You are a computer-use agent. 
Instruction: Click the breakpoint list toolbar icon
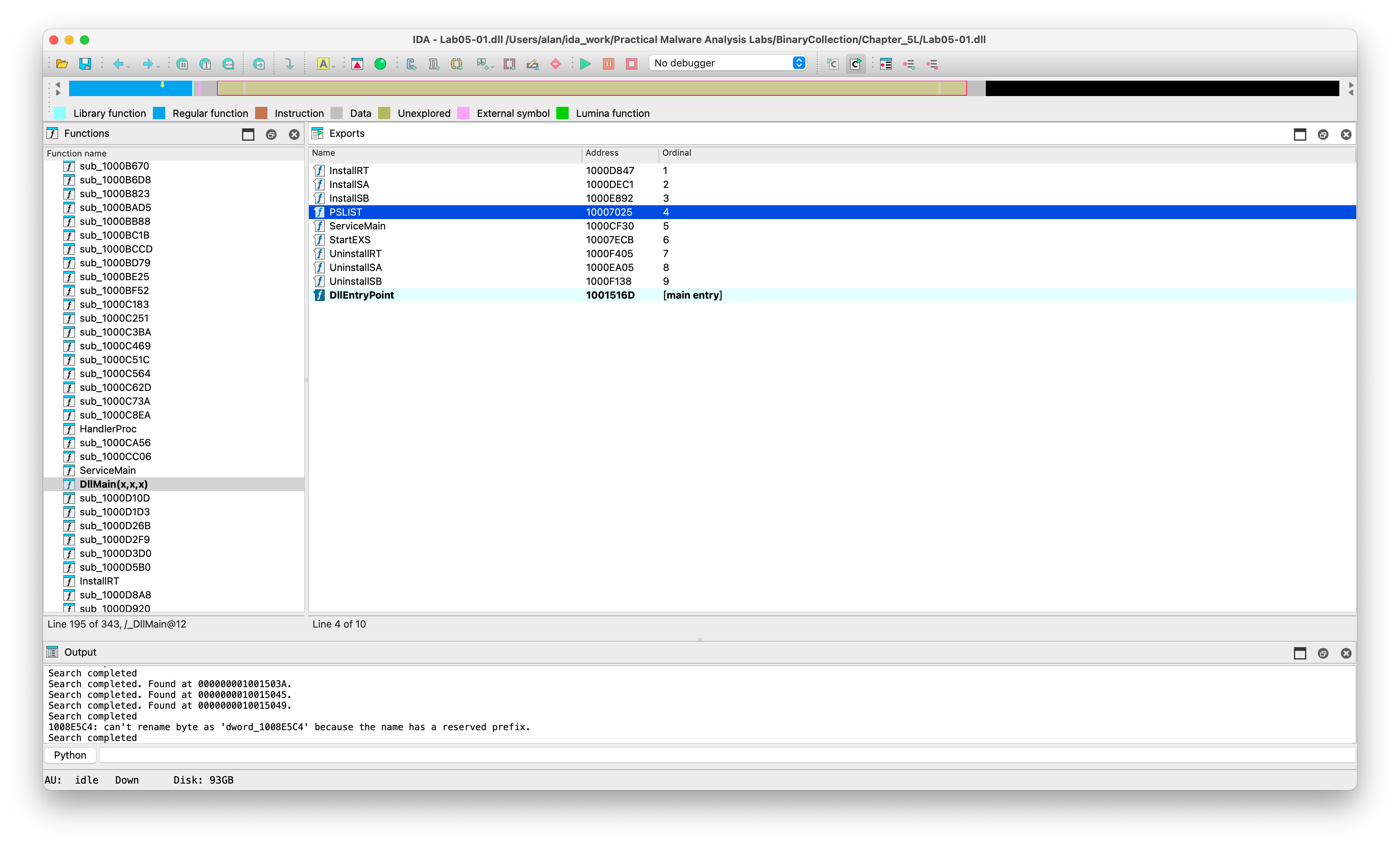pyautogui.click(x=885, y=64)
